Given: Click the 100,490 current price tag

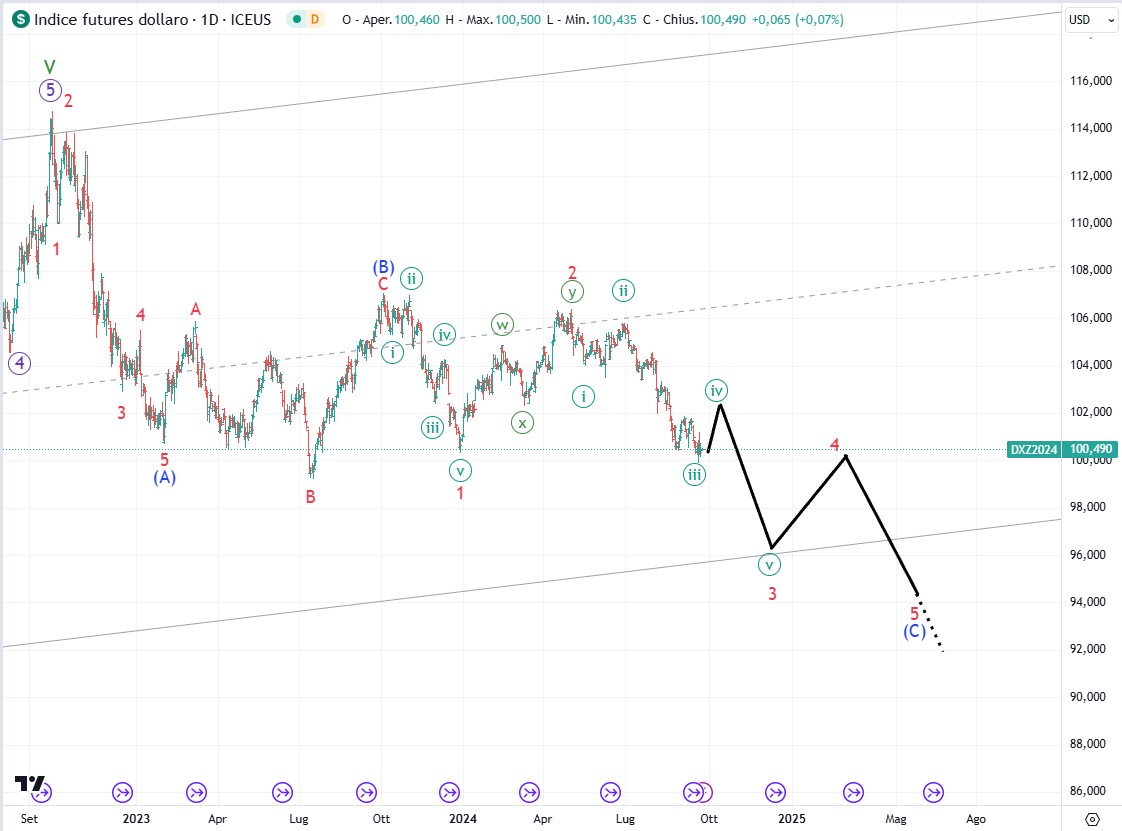Looking at the screenshot, I should click(x=1091, y=450).
